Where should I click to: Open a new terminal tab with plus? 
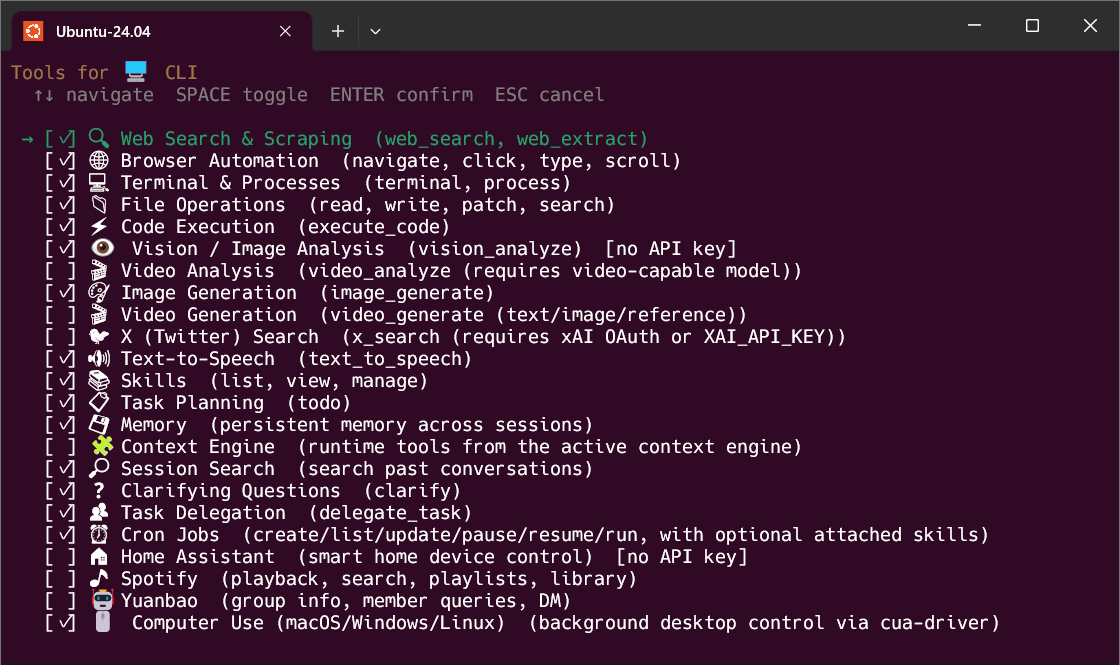tap(338, 31)
